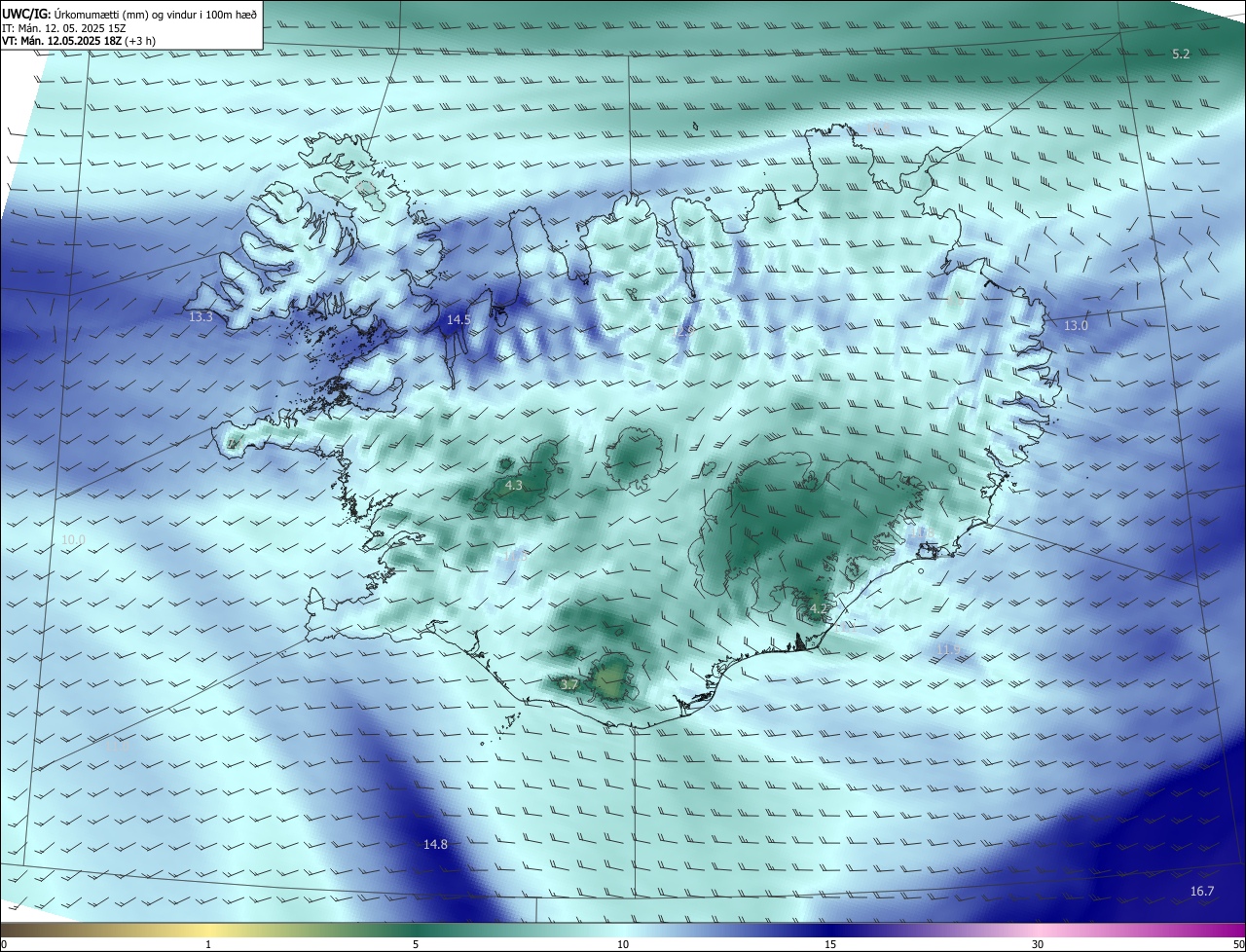1246x952 pixels.
Task: Click the '1' tick on the color scale
Action: (x=208, y=944)
